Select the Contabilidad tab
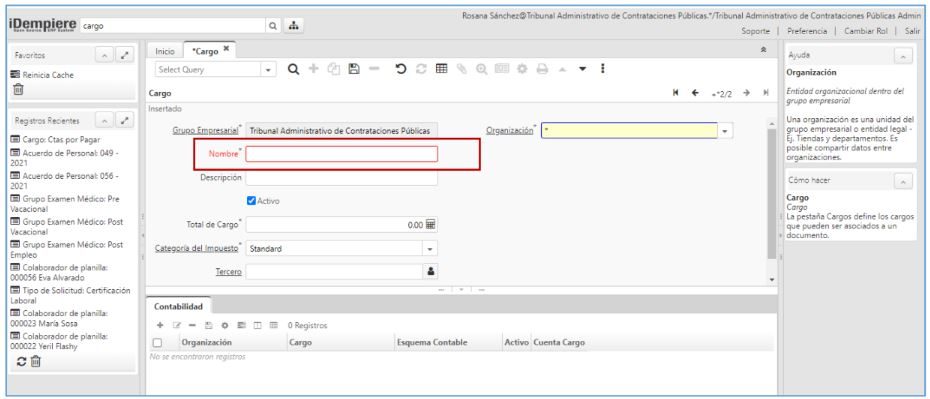 (x=179, y=307)
